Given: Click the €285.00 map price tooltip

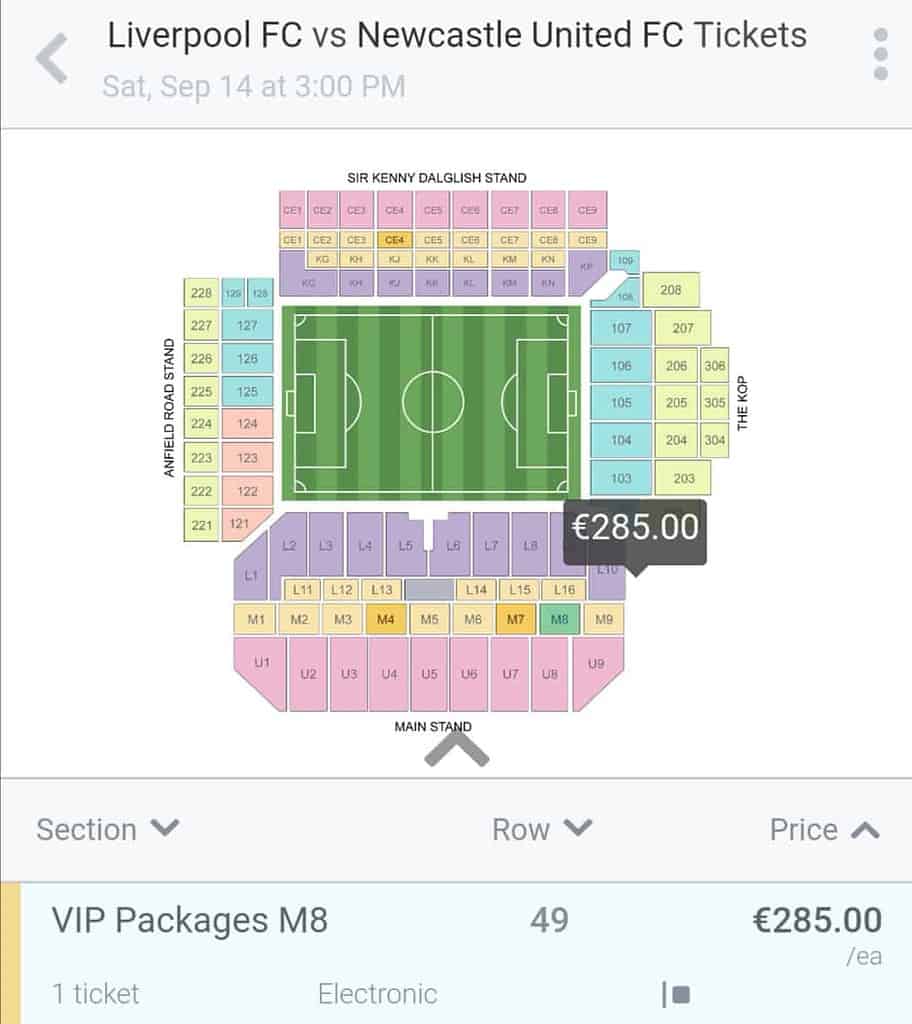Looking at the screenshot, I should pos(635,528).
